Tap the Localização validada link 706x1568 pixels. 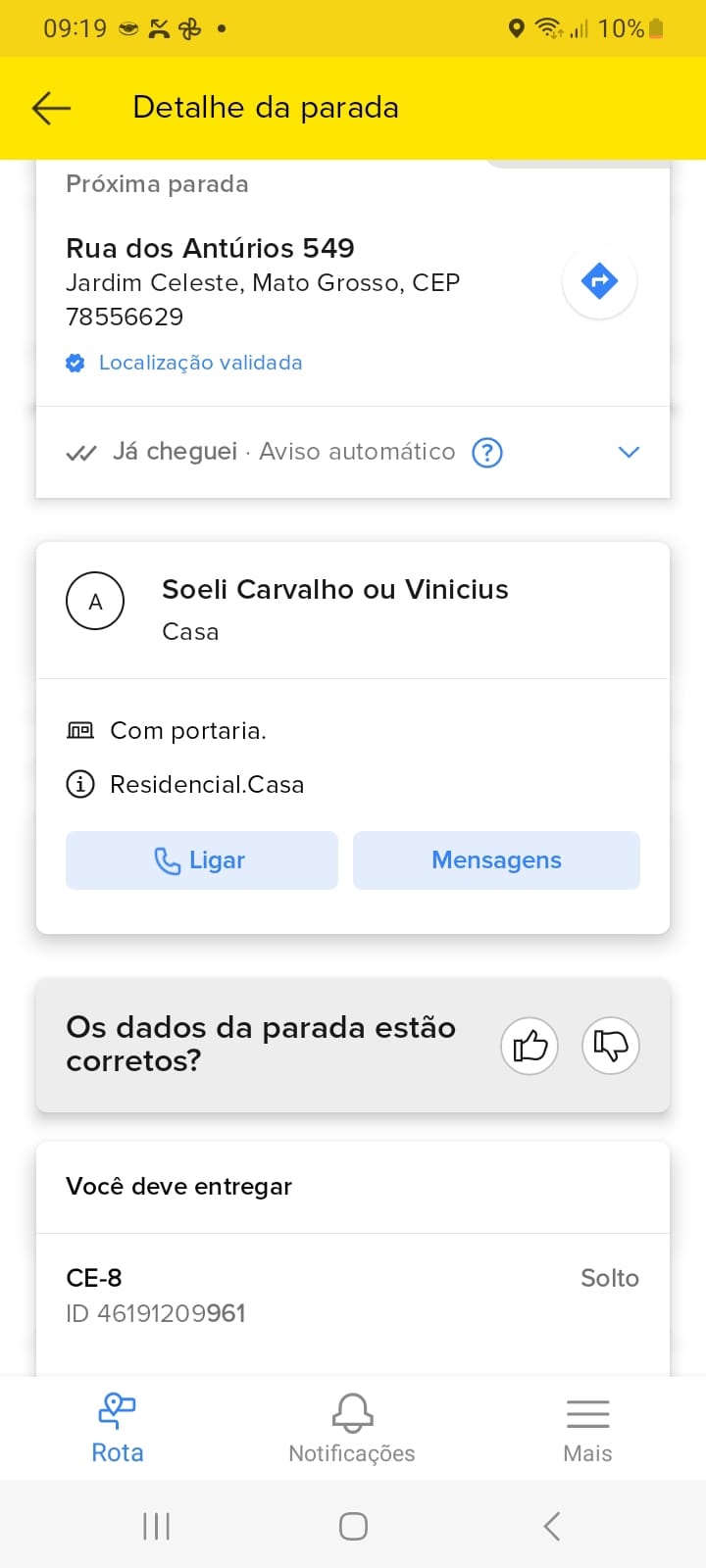point(200,363)
